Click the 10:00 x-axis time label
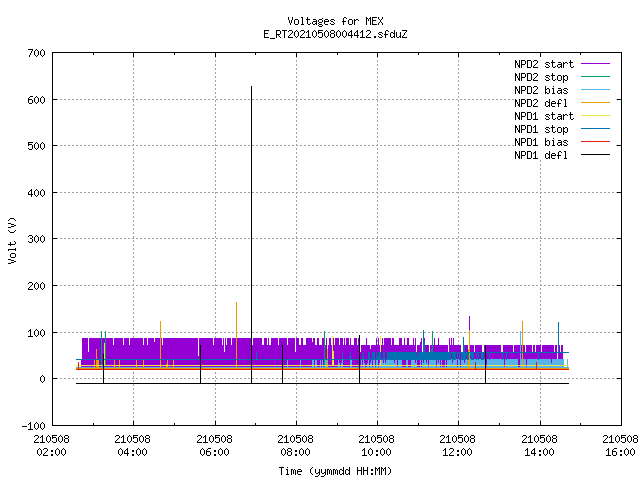 [x=376, y=452]
